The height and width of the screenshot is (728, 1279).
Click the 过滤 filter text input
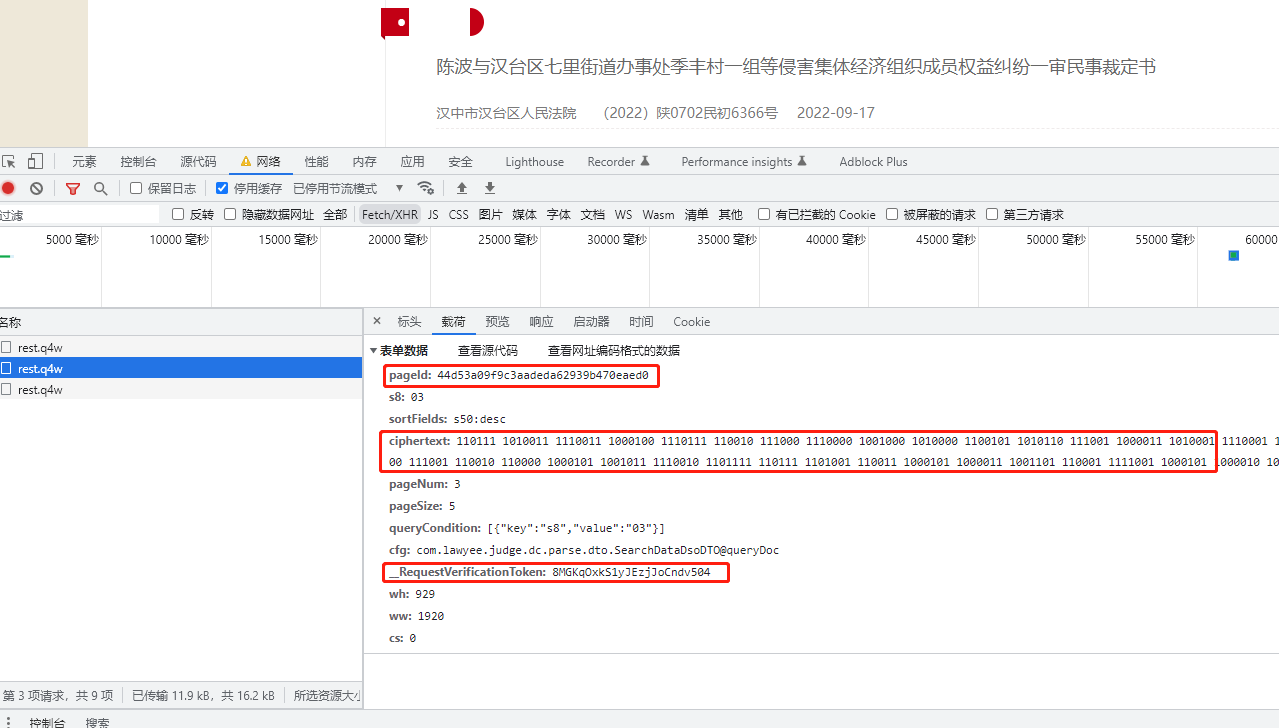79,214
